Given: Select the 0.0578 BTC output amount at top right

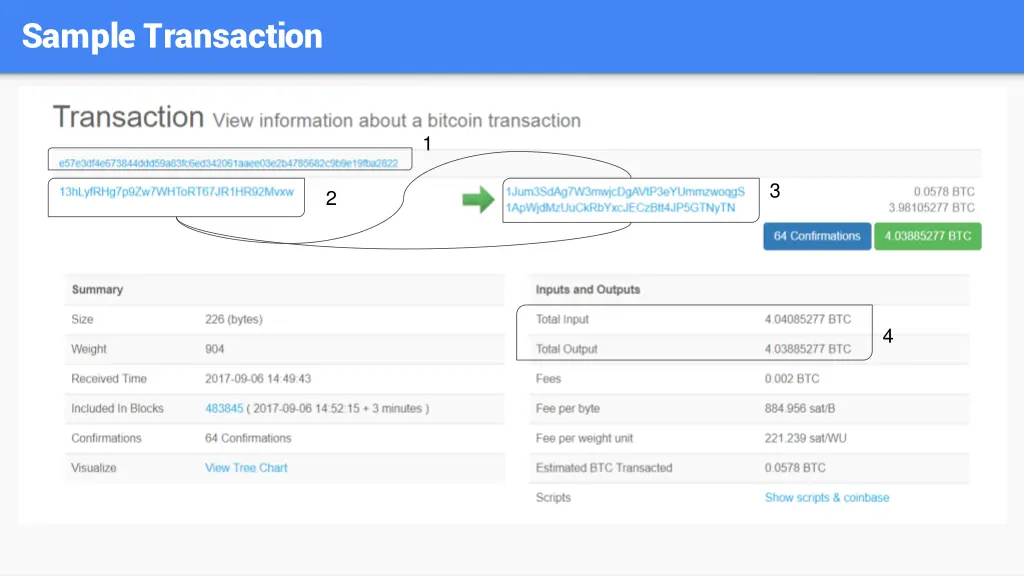Looking at the screenshot, I should [944, 191].
